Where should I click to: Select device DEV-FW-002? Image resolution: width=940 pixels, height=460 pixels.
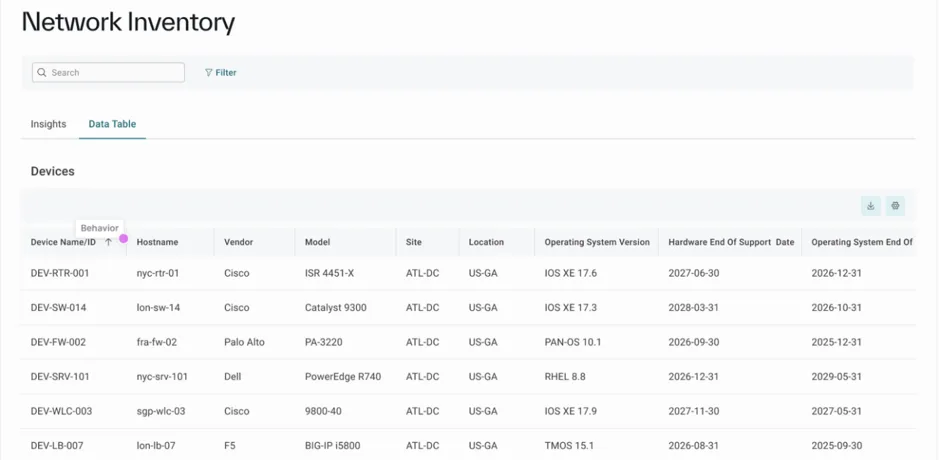pyautogui.click(x=58, y=342)
